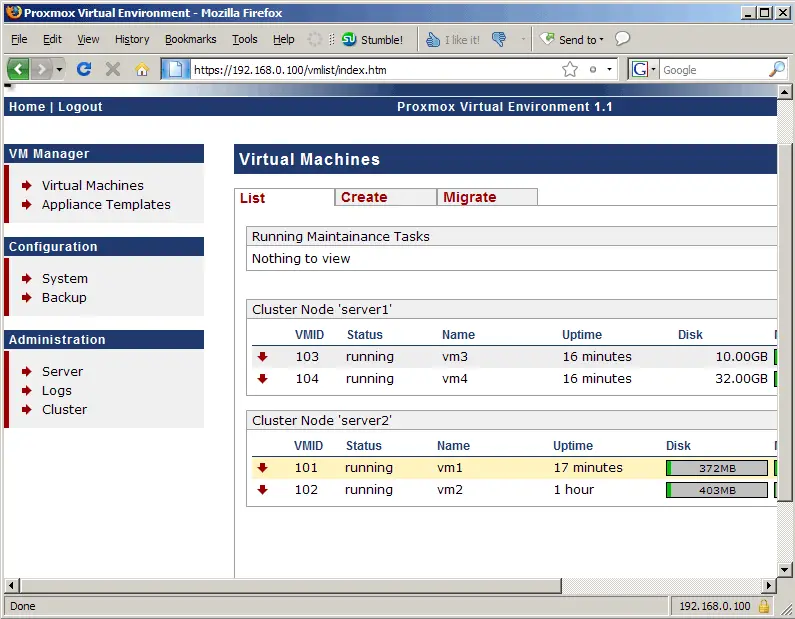795x619 pixels.
Task: Click the horizontal scrollbar right arrow
Action: pos(769,586)
